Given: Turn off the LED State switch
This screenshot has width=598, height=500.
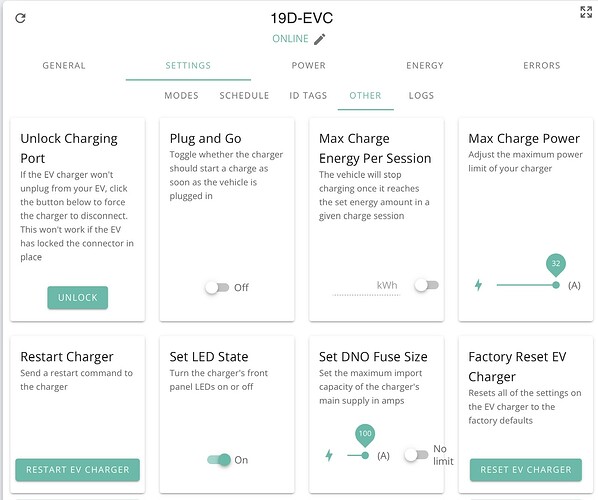Looking at the screenshot, I should click(219, 460).
